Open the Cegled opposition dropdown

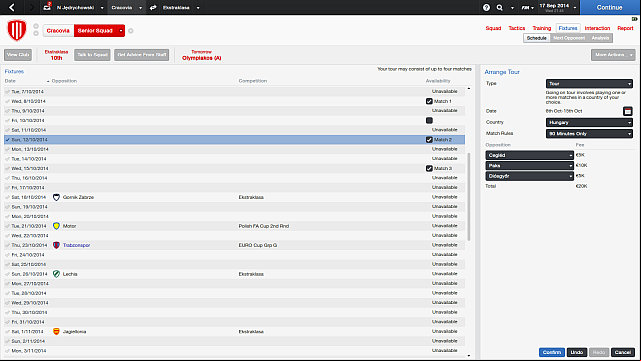(x=529, y=155)
